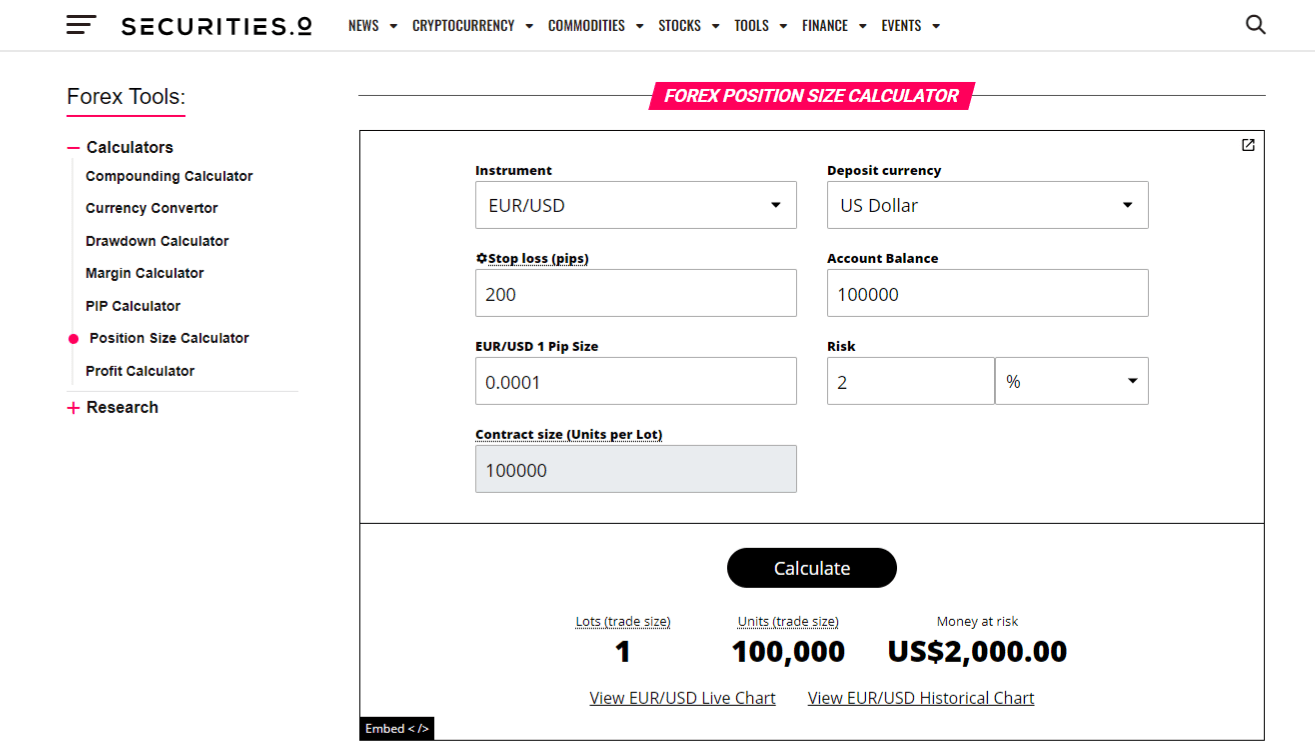The image size is (1315, 751).
Task: Open the hamburger navigation menu
Action: (x=79, y=24)
